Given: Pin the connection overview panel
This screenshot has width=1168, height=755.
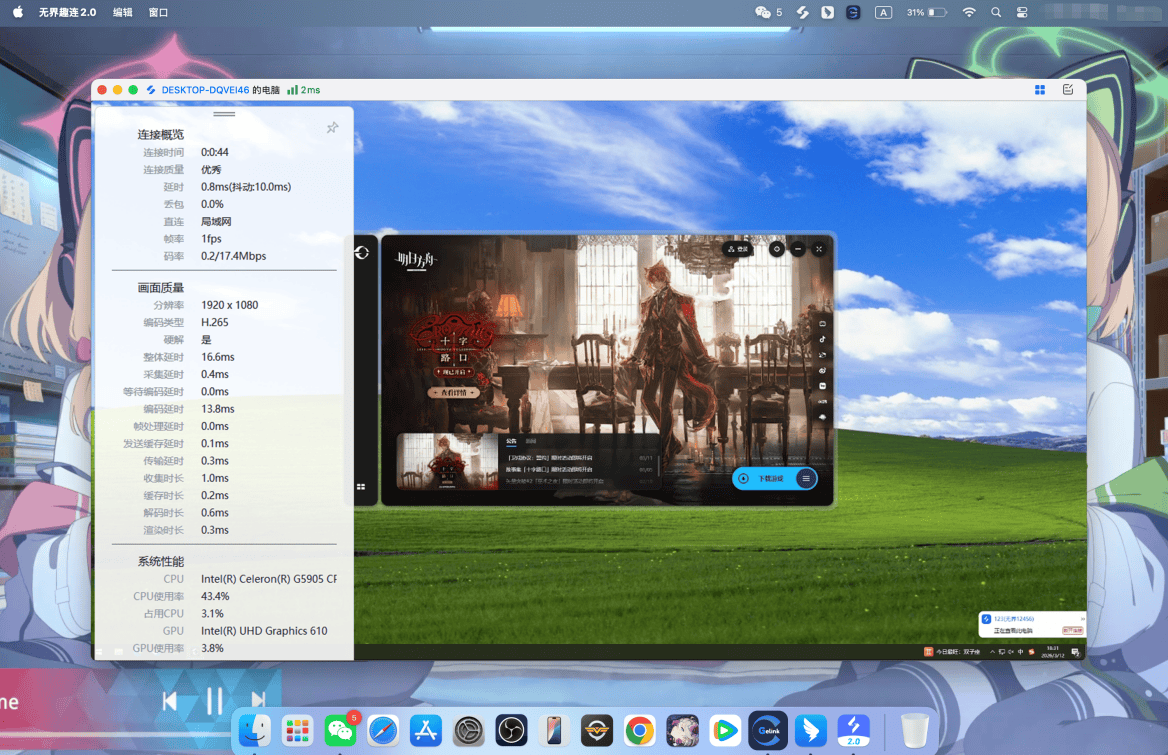Looking at the screenshot, I should click(x=332, y=128).
